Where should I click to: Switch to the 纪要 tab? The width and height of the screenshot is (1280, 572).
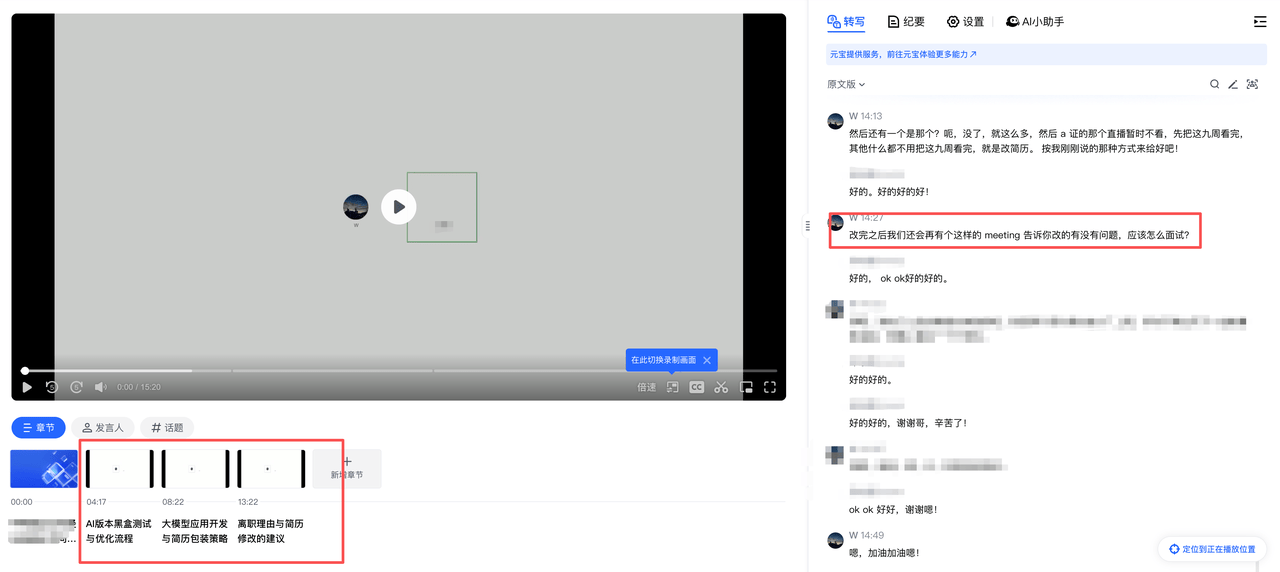tap(906, 21)
